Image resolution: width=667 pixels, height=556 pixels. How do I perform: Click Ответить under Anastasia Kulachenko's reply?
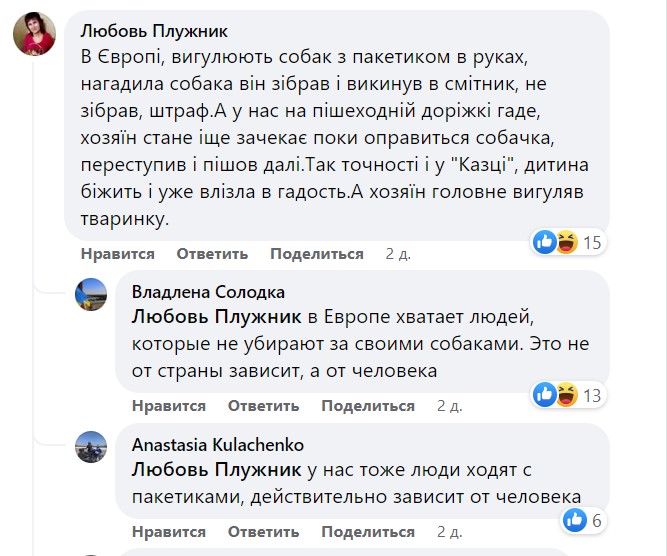click(263, 532)
